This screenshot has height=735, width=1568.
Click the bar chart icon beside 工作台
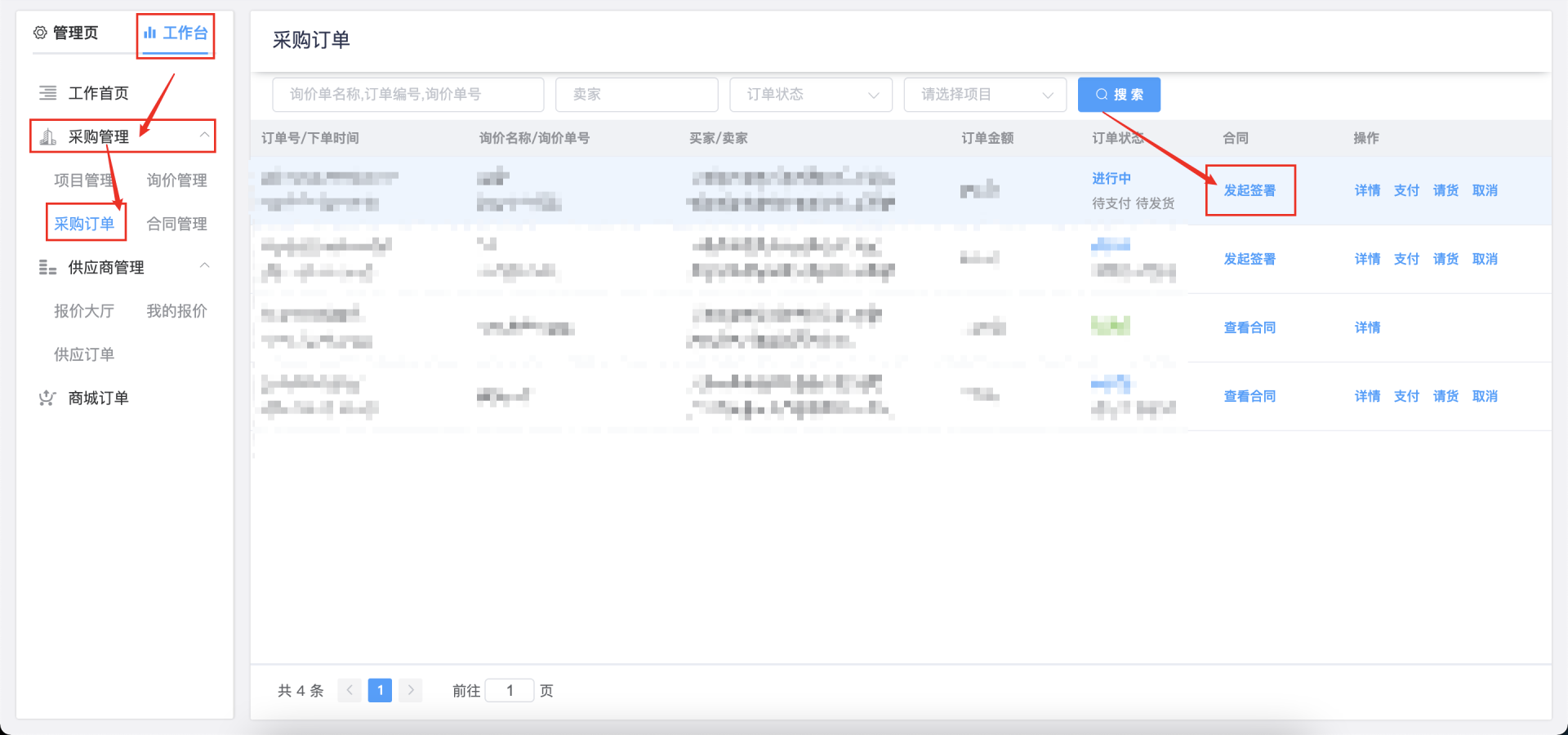[149, 33]
